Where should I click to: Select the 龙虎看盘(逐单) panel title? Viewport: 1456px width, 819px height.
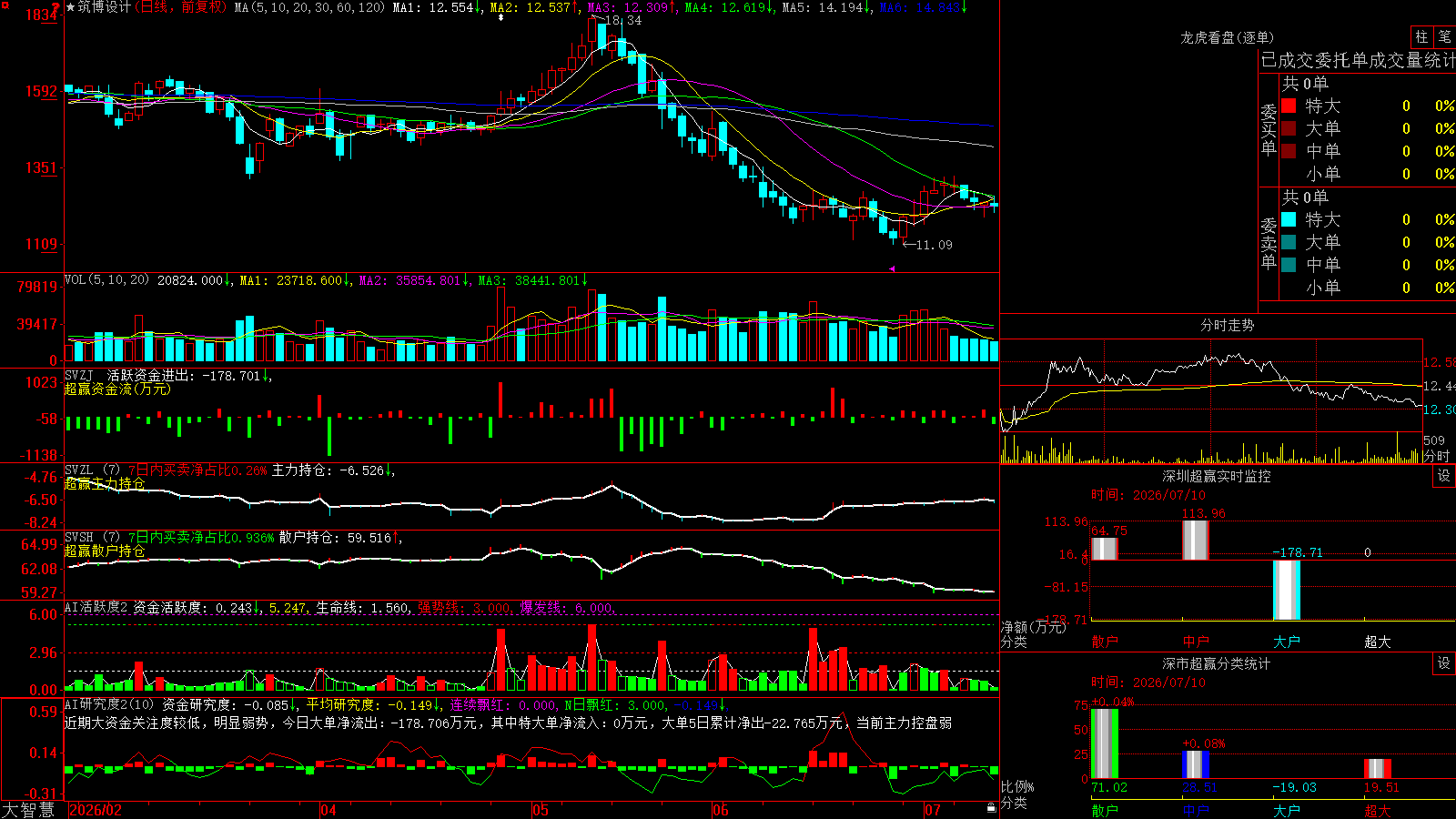pos(1227,37)
